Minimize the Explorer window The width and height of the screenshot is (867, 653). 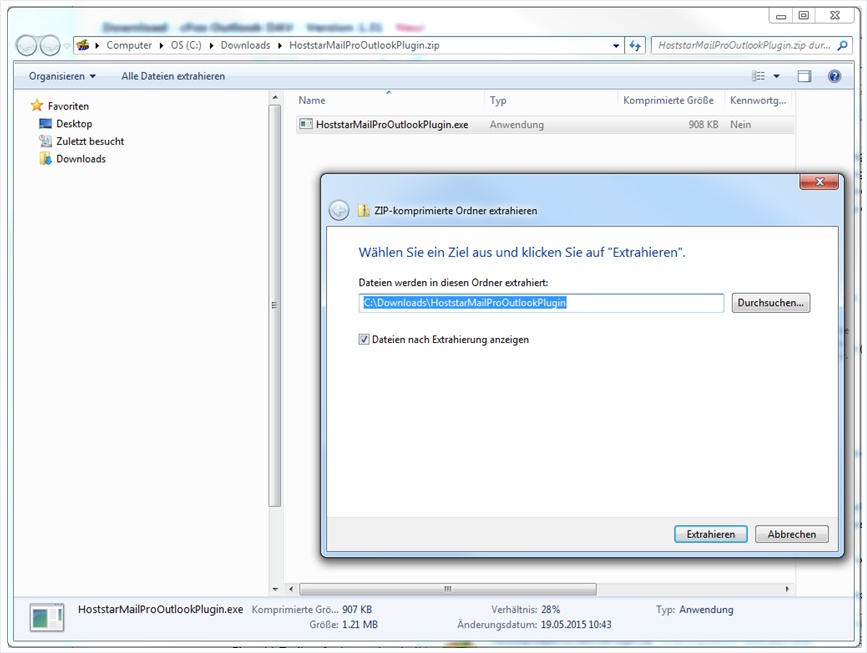(781, 15)
